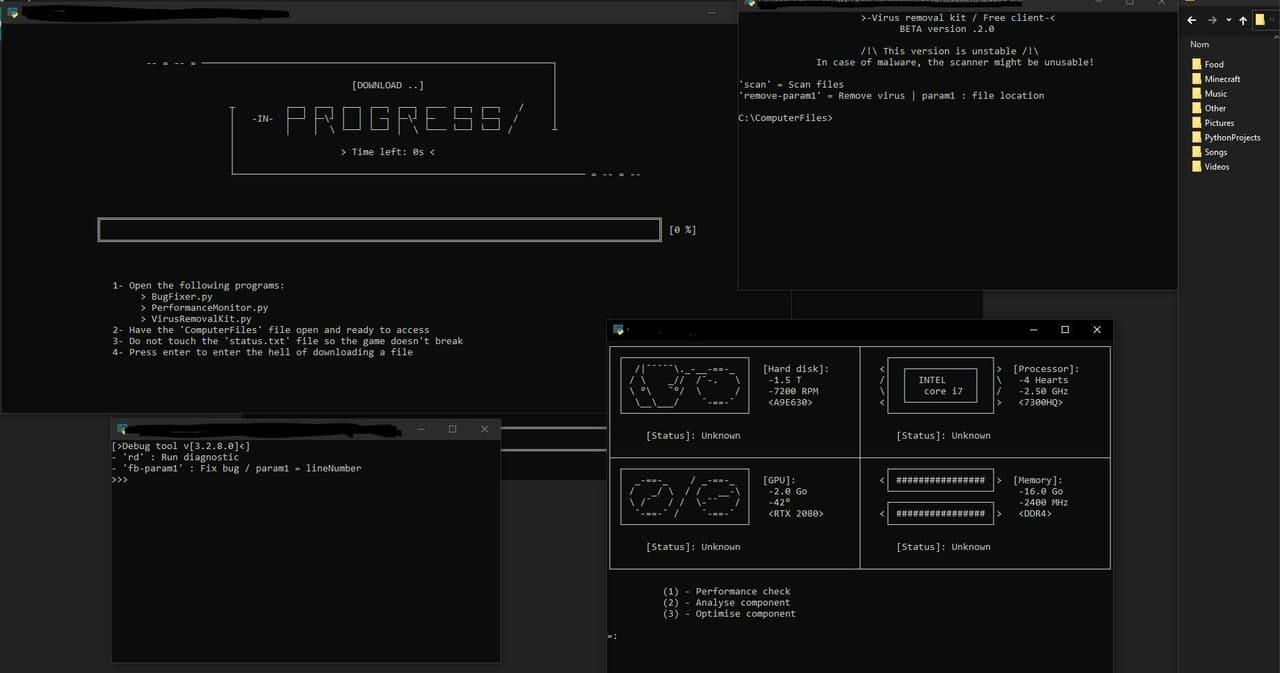
Task: Click the PROGRESS ASCII banner
Action: click(x=403, y=119)
